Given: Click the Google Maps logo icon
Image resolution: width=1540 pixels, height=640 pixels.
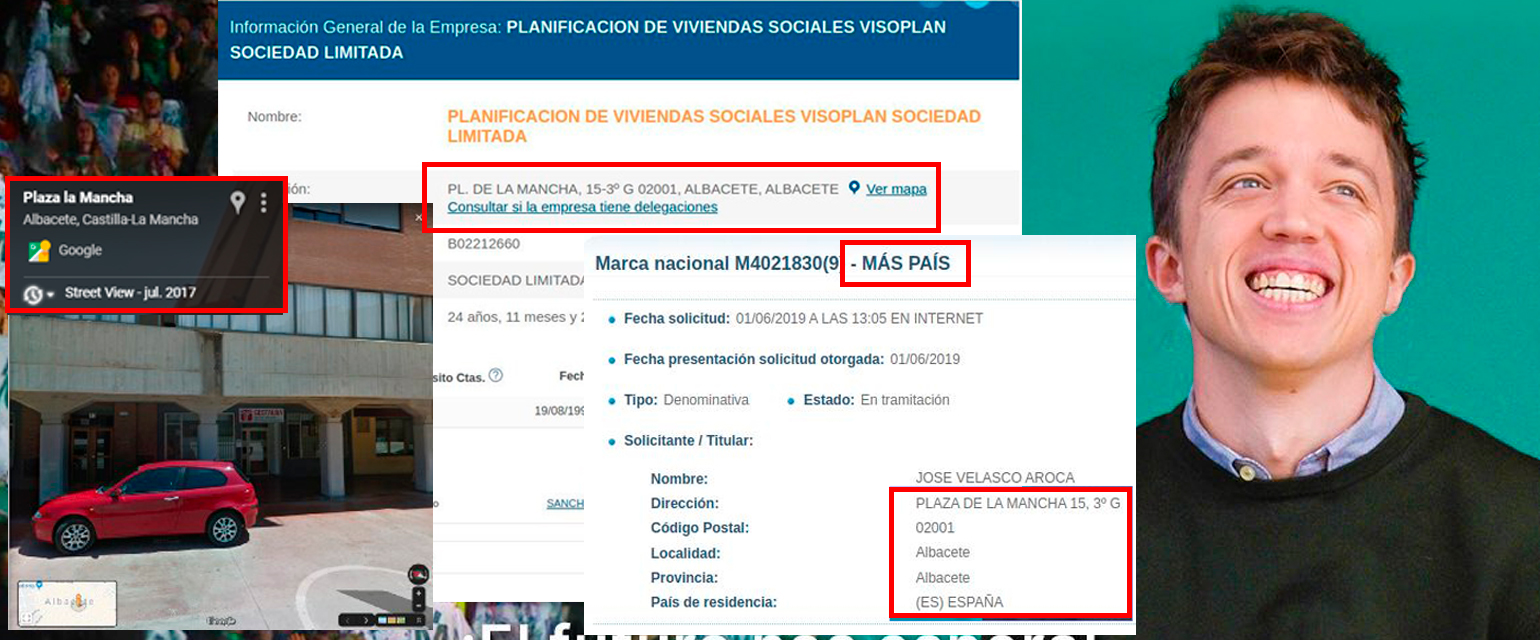Looking at the screenshot, I should click(39, 251).
